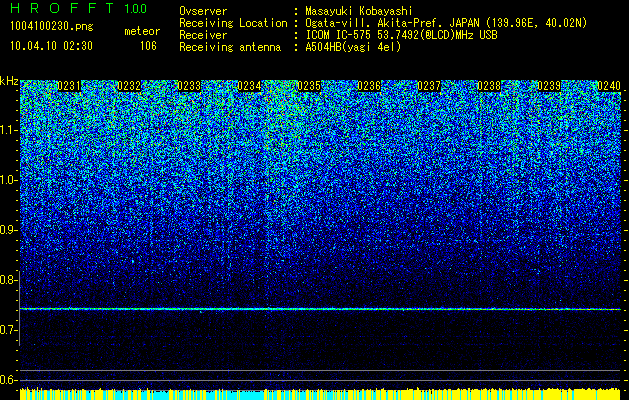Click time marker 0240

pos(609,86)
